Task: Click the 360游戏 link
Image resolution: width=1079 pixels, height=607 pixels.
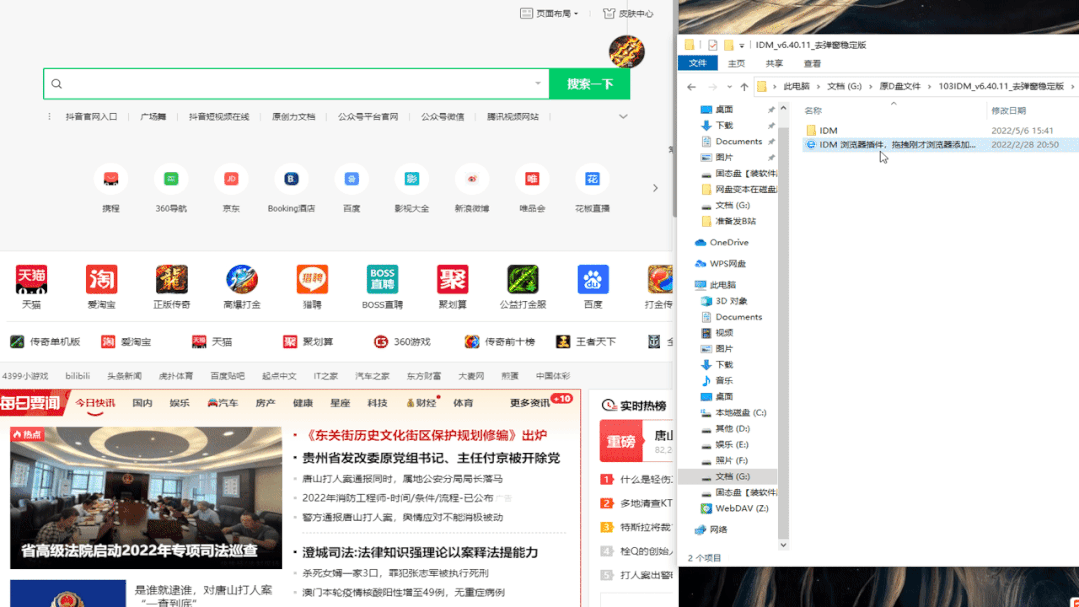Action: tap(402, 341)
